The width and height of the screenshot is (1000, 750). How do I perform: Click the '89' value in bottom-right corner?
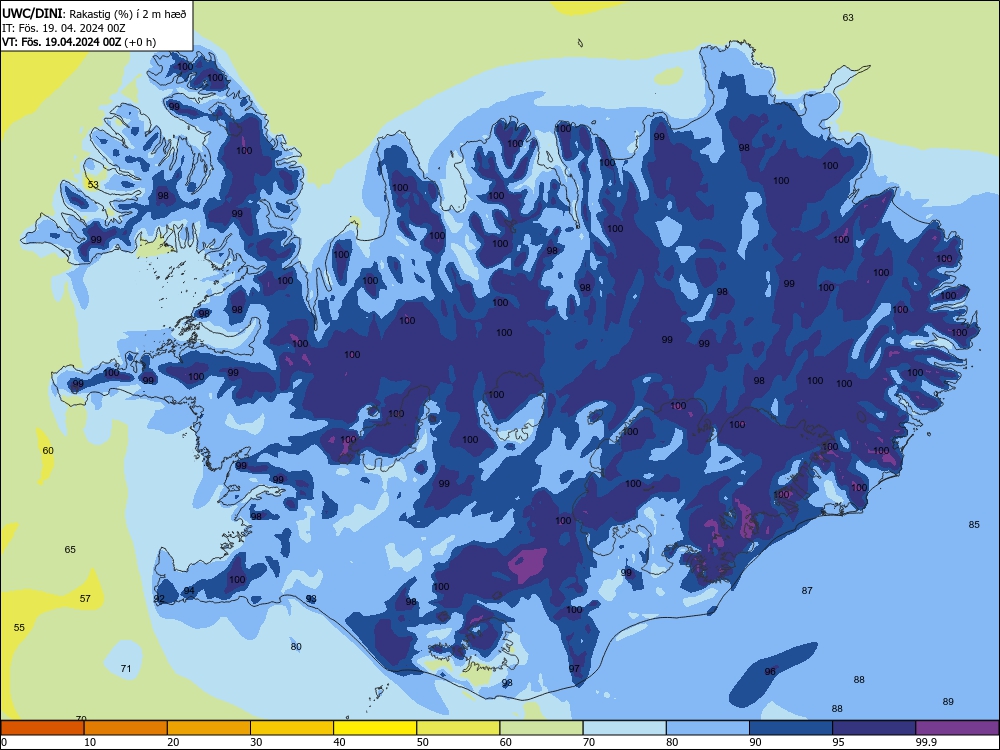point(948,702)
